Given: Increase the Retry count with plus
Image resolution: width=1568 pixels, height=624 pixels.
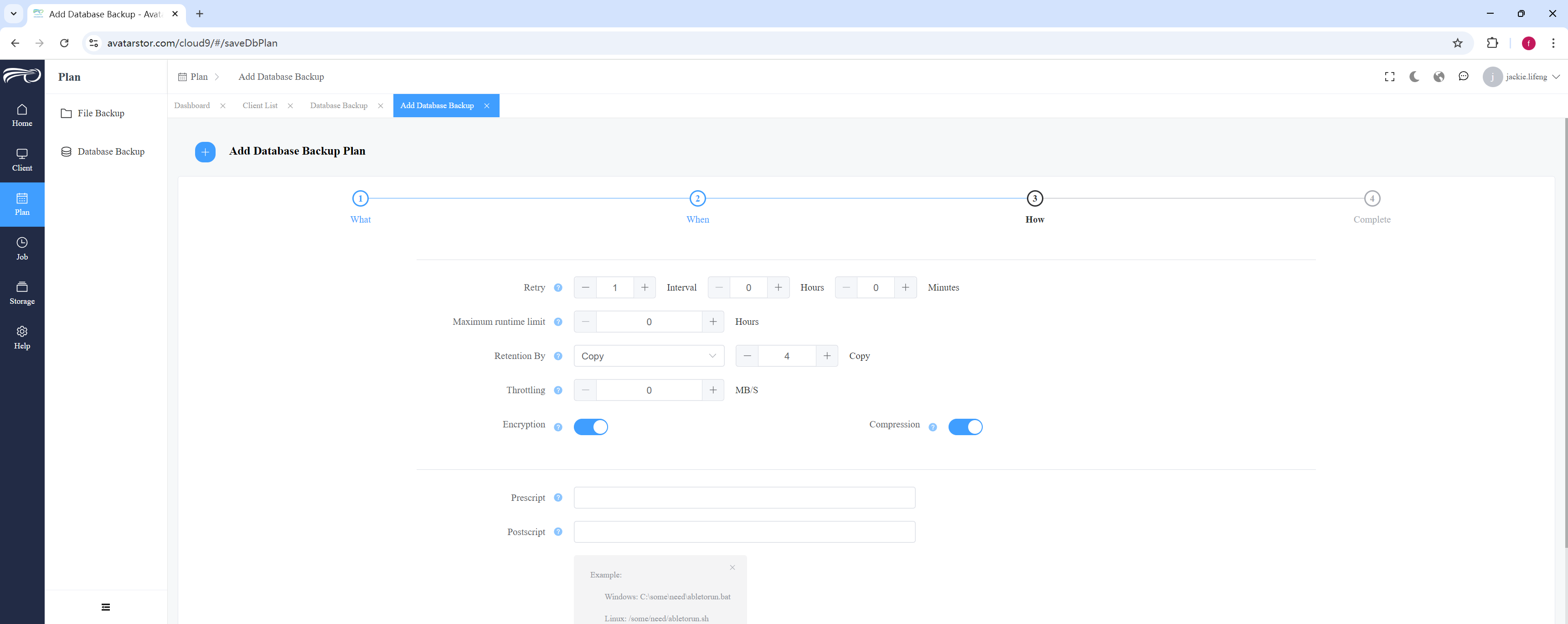Looking at the screenshot, I should point(645,288).
